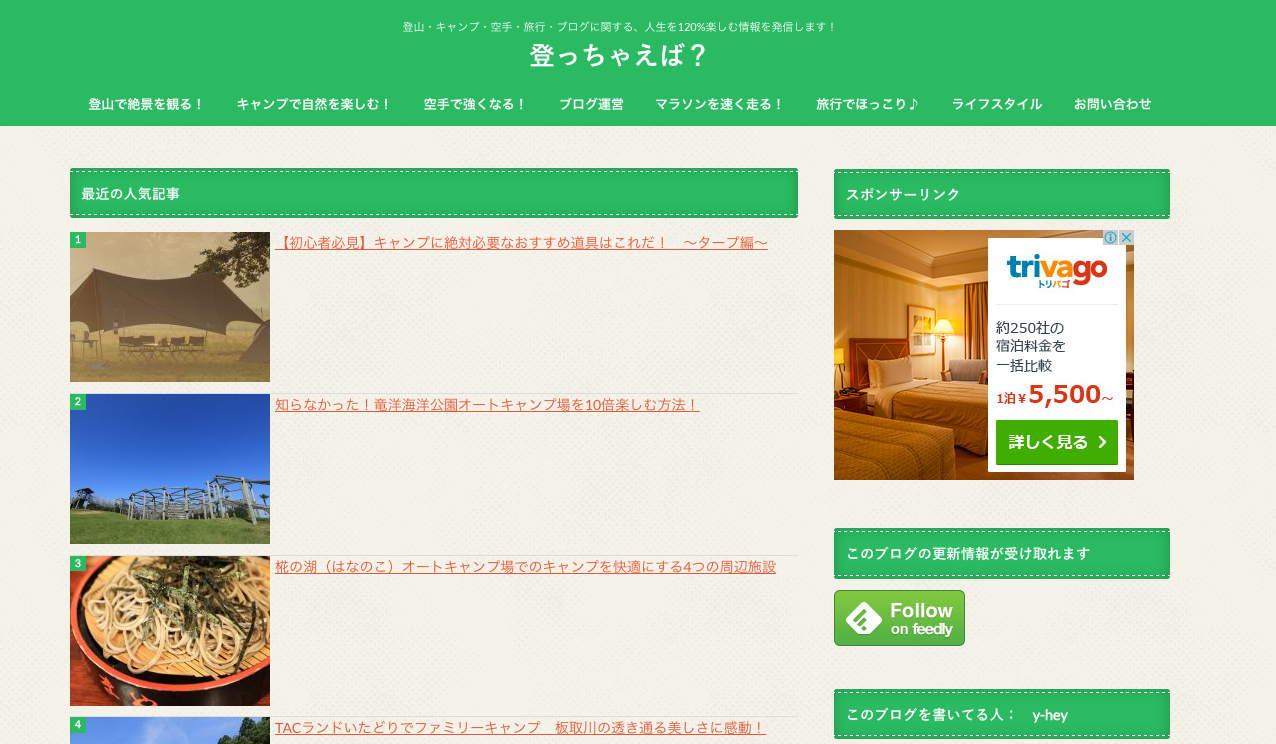Click the trivago logo in the ad

[1057, 270]
